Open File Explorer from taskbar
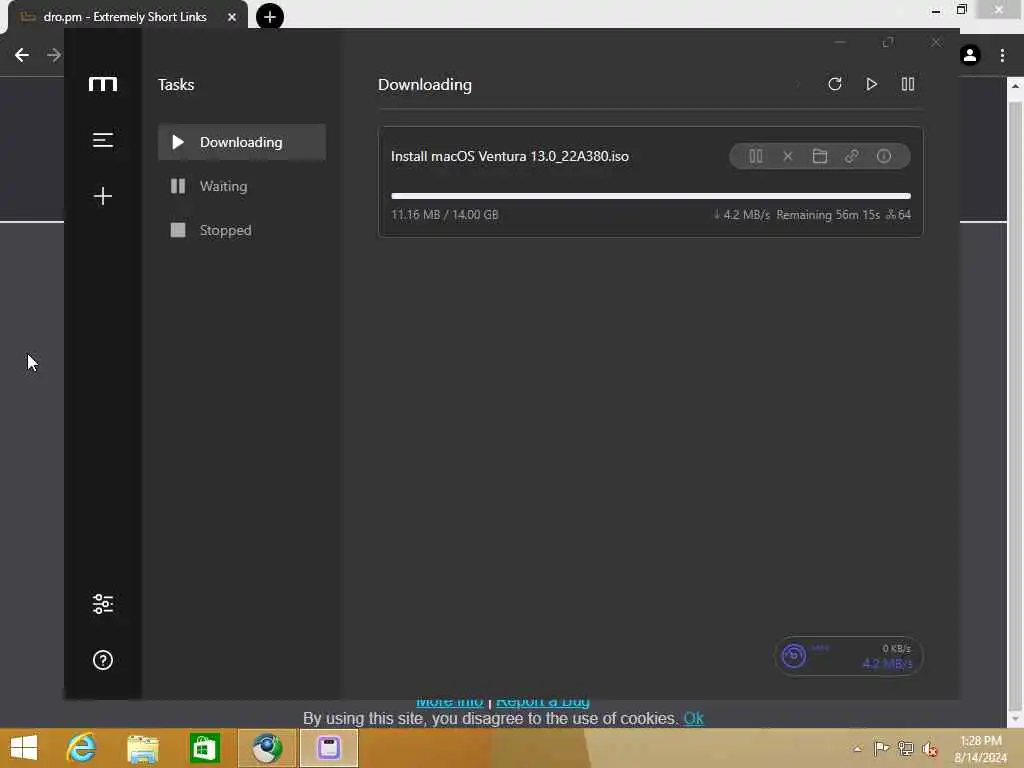 point(142,748)
